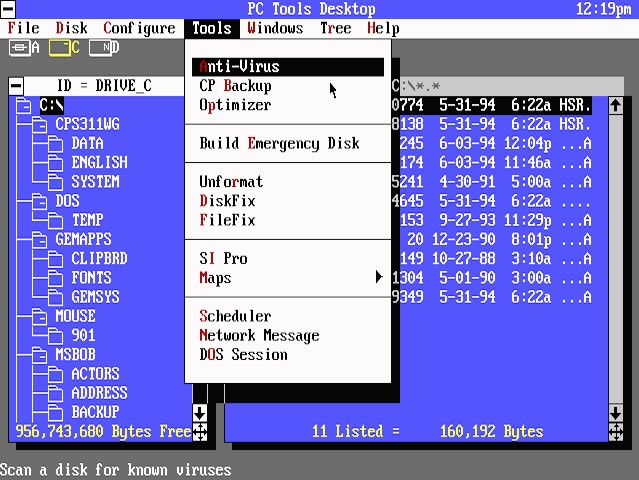
Task: Open the tree window control box
Action: pos(16,86)
